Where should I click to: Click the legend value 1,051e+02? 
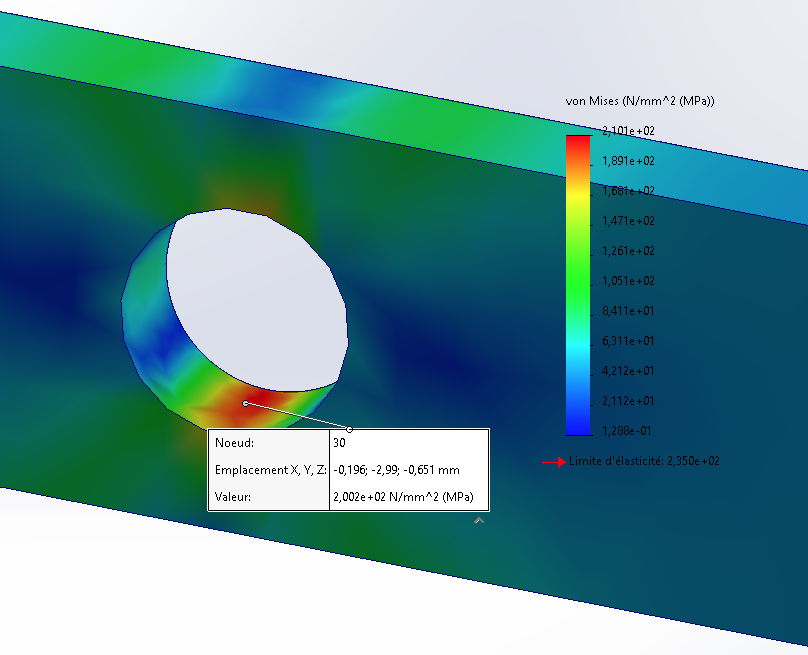pos(628,281)
